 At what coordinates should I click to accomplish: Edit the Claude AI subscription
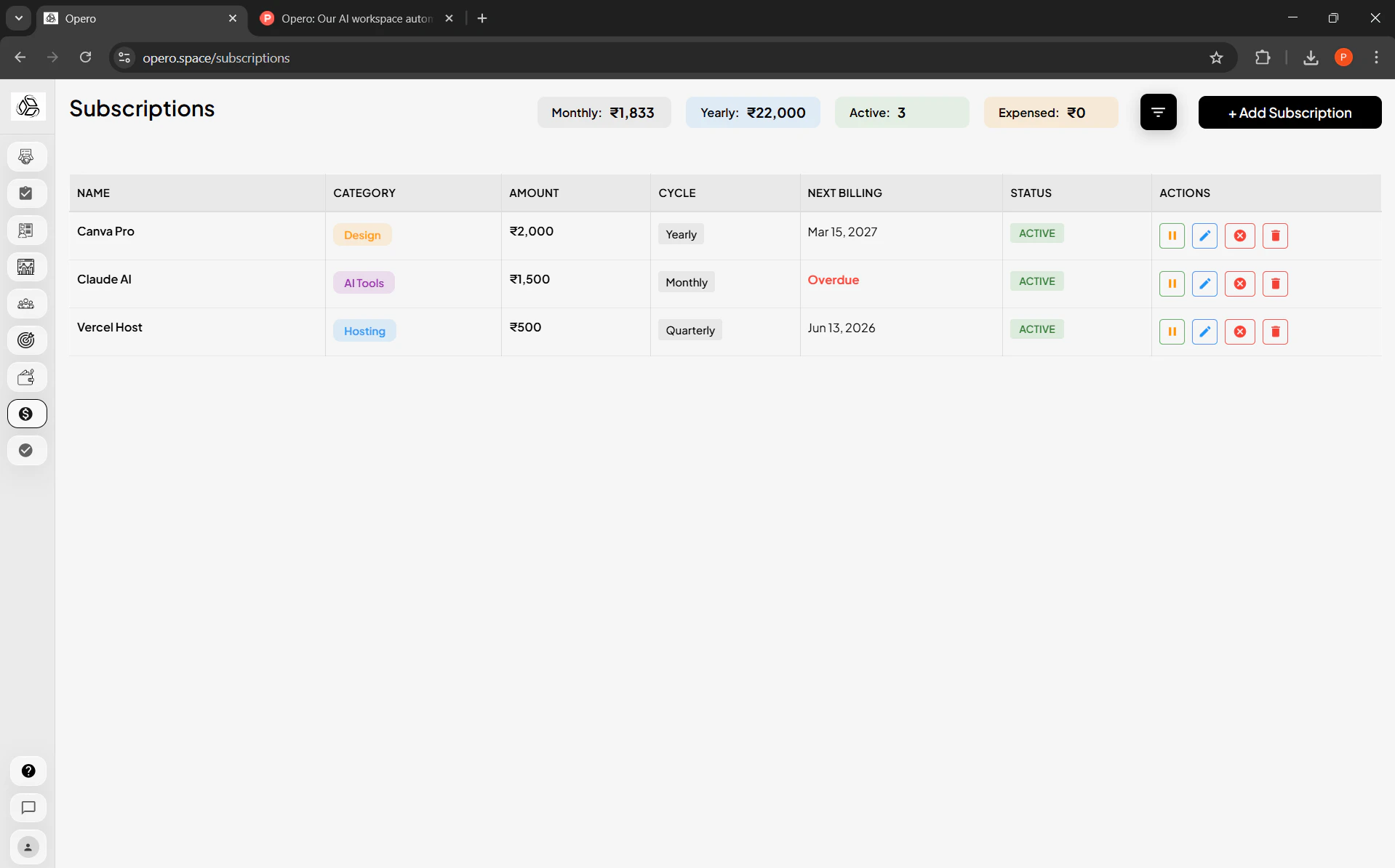pos(1204,284)
